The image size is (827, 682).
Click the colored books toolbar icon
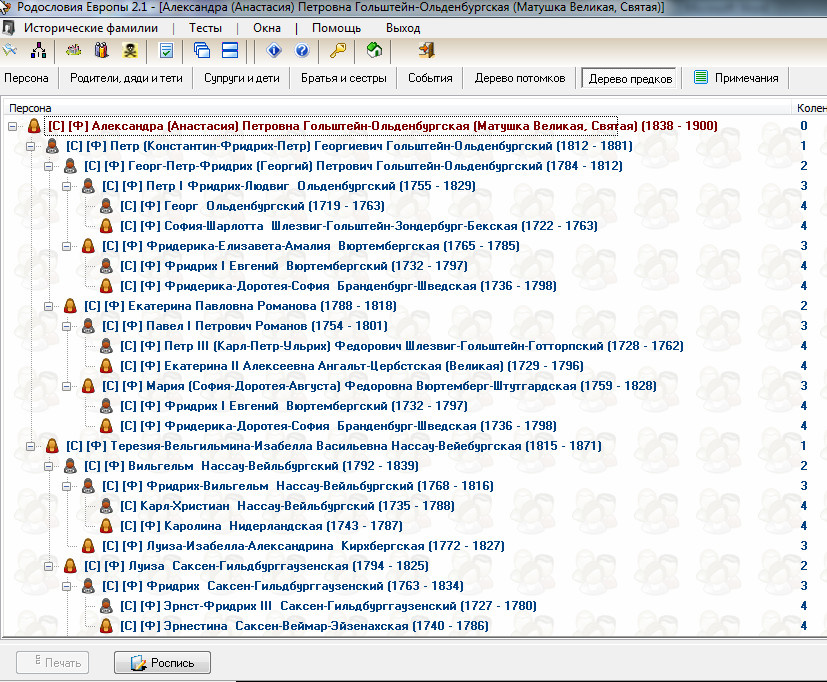(101, 51)
